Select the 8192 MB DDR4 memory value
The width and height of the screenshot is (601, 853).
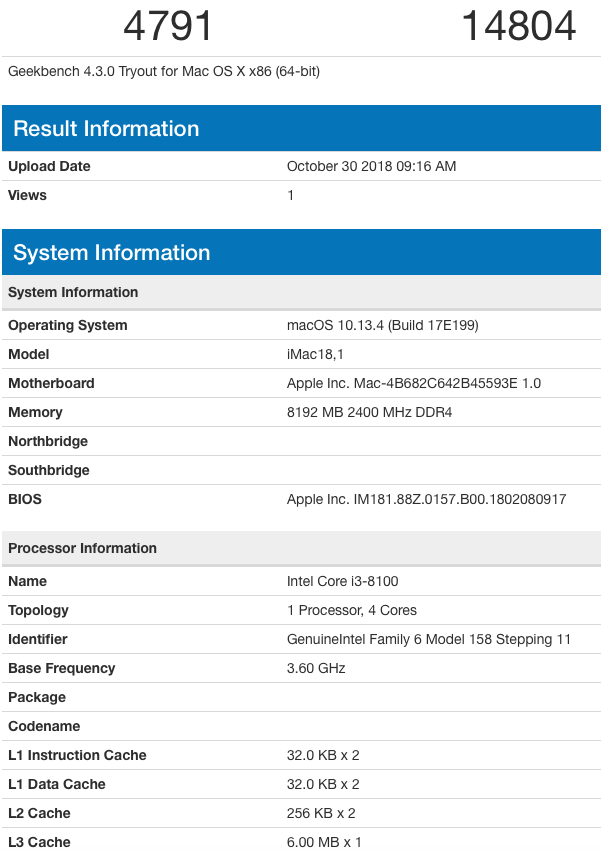coord(369,412)
